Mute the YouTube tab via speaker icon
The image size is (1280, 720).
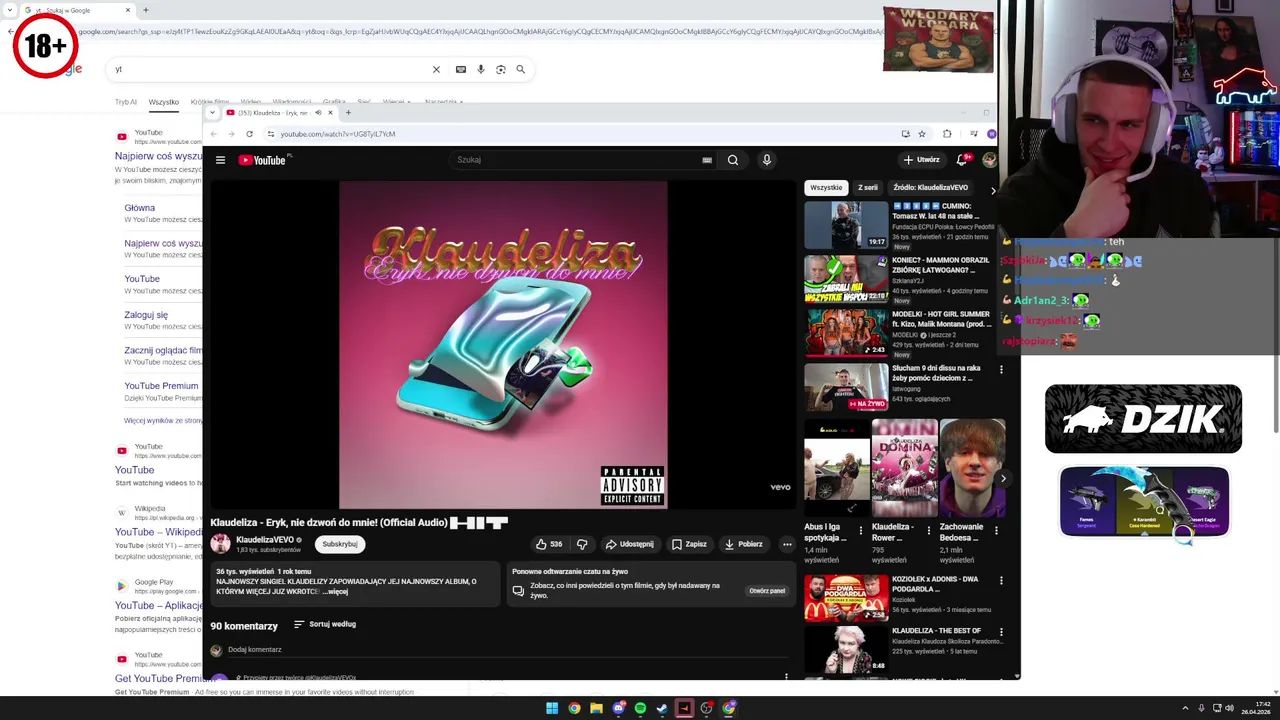coord(318,113)
